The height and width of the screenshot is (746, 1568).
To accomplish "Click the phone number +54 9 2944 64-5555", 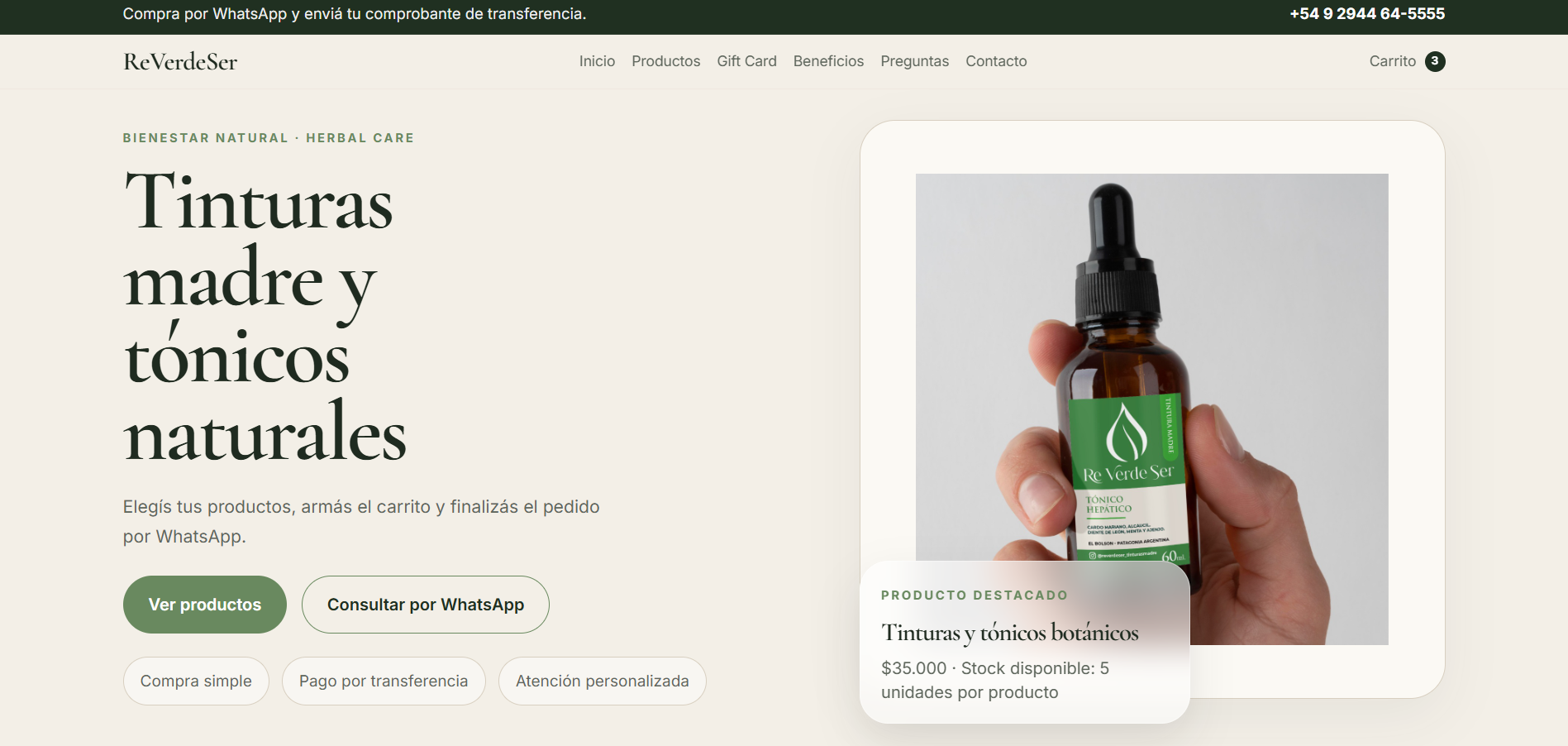I will (1367, 14).
